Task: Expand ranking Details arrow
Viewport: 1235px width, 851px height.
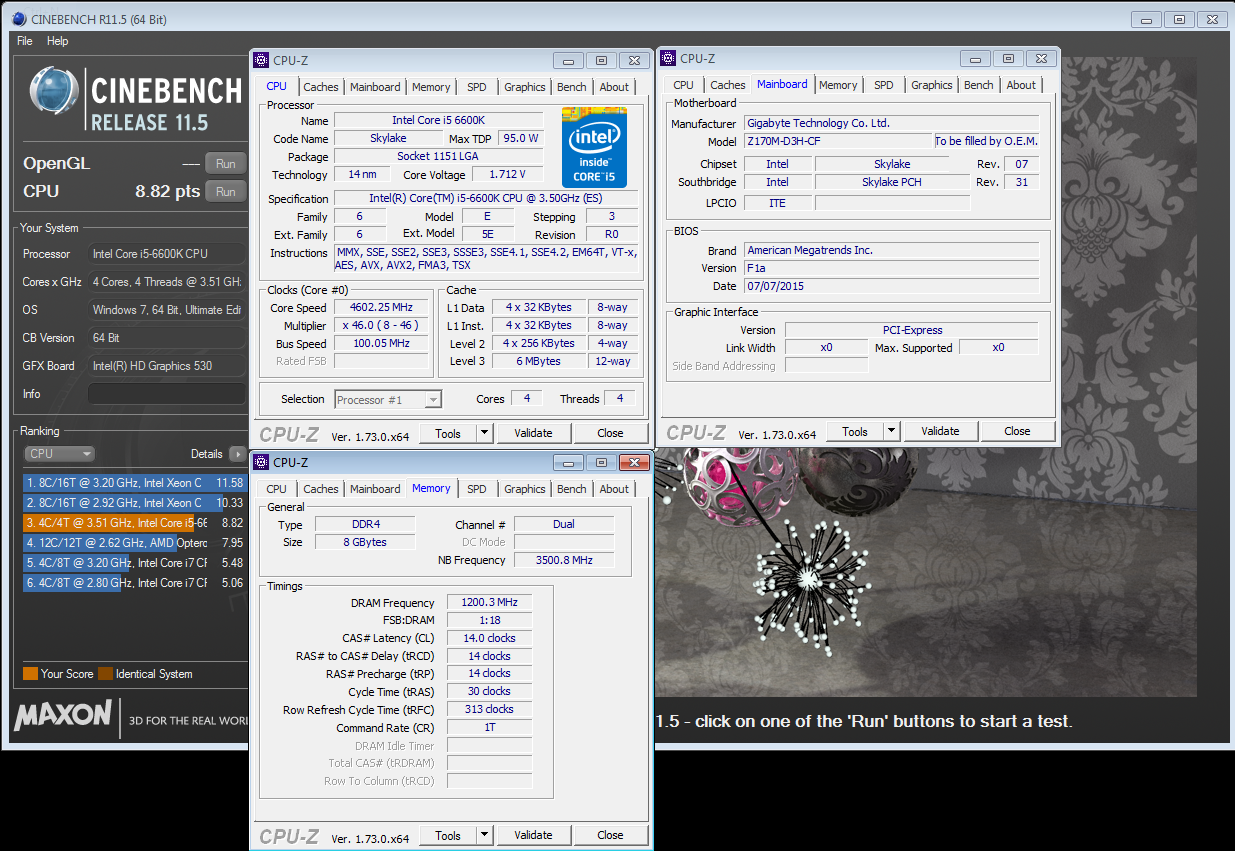Action: (x=237, y=454)
